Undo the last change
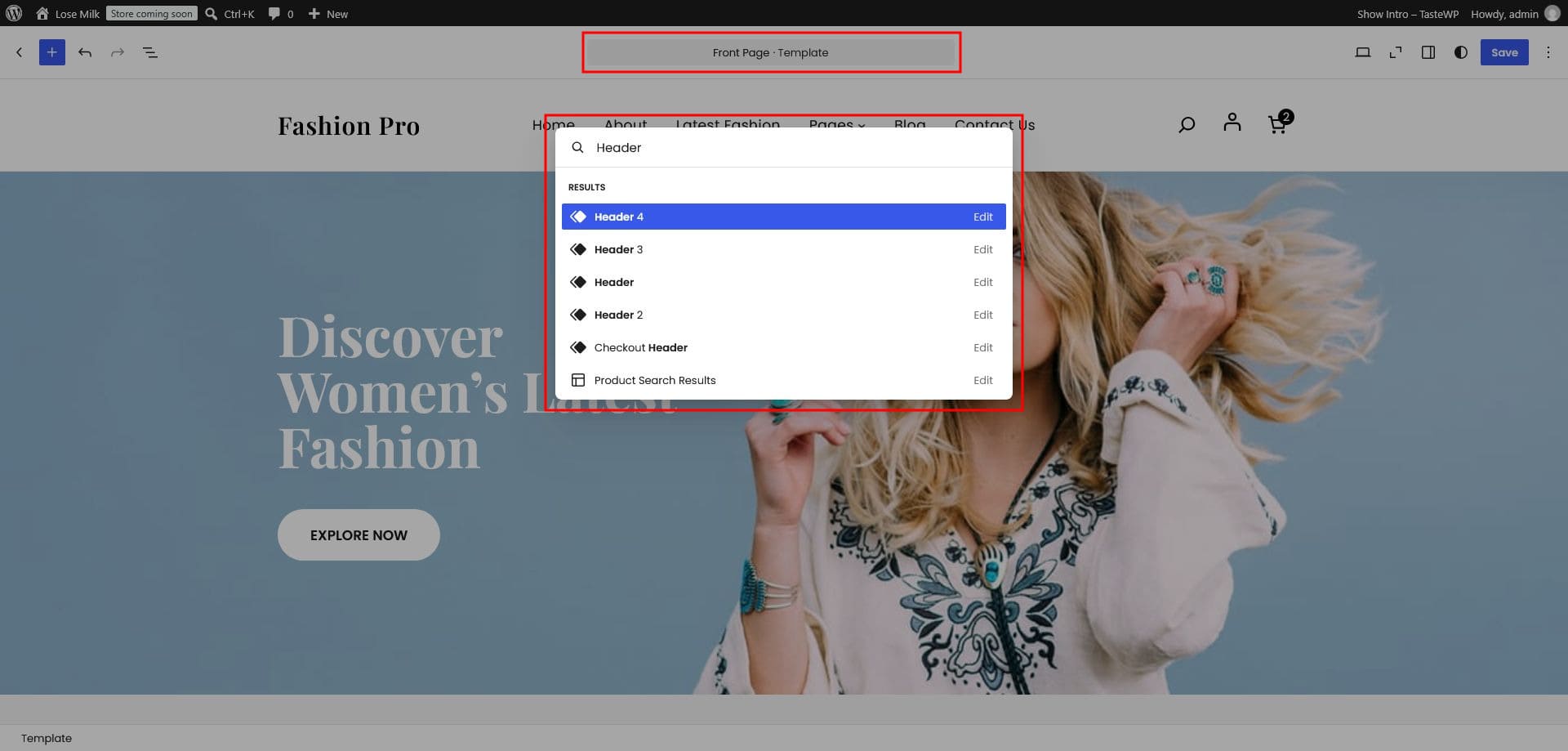 coord(85,52)
